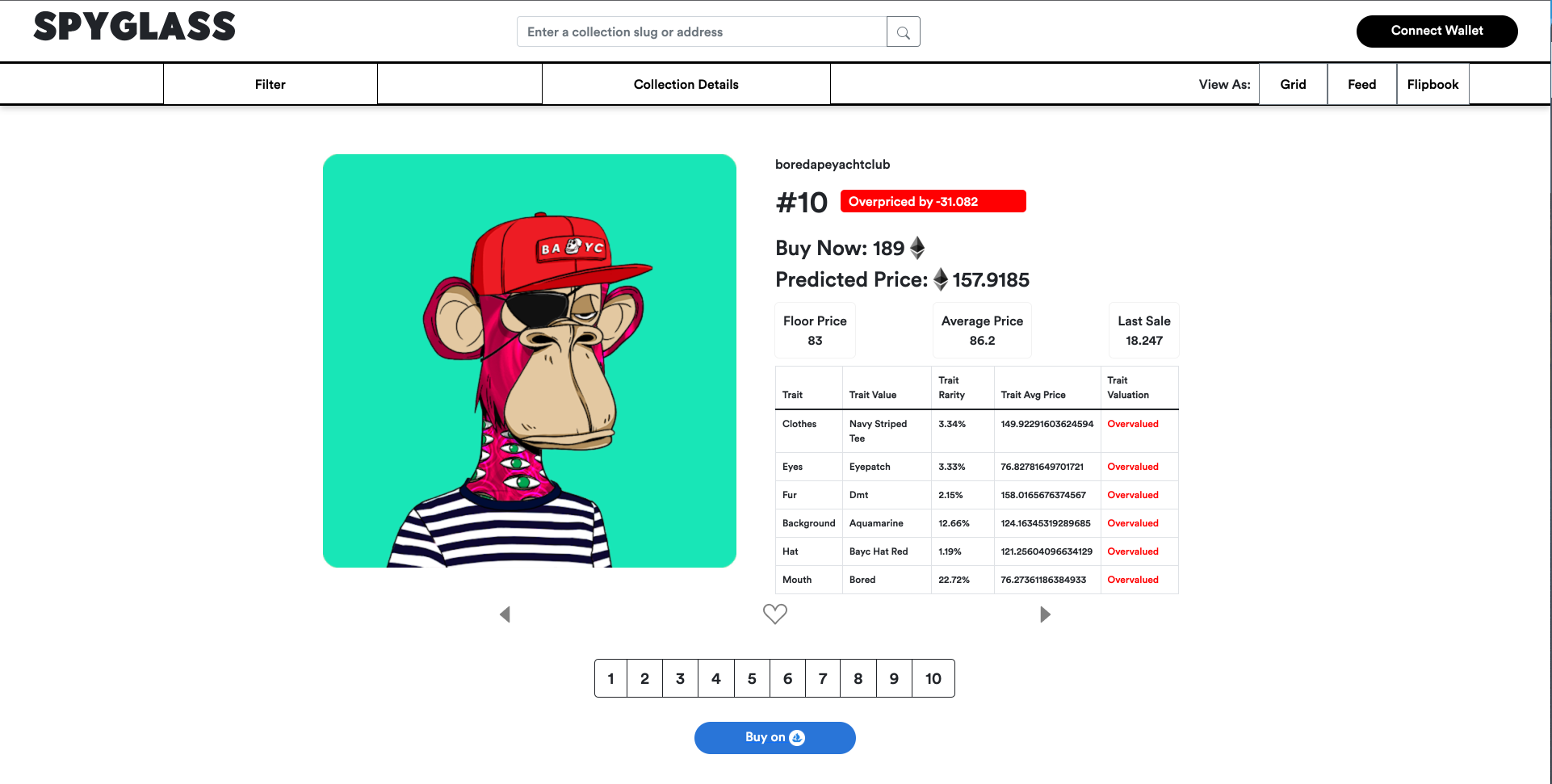Click the Buy on OpenSea button
The image size is (1552, 784).
tap(775, 738)
